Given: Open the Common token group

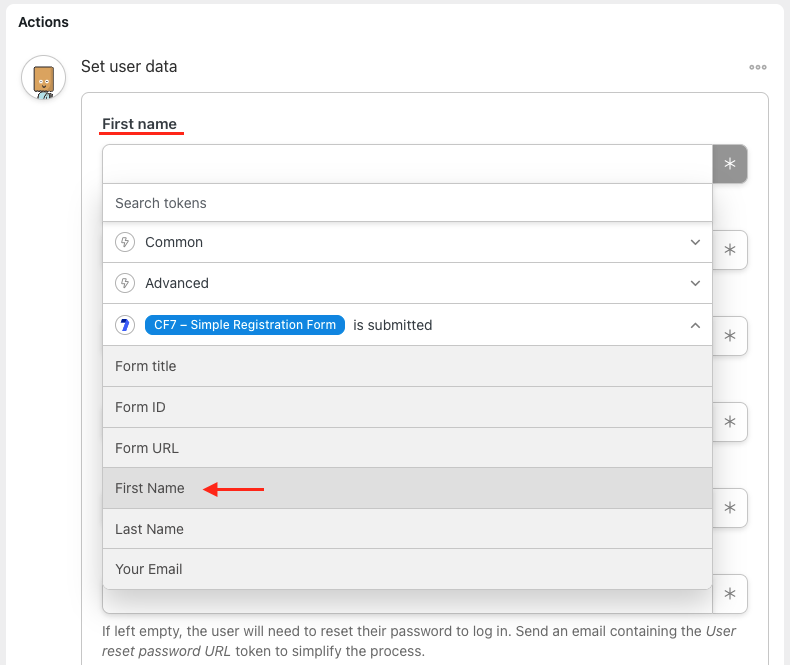Looking at the screenshot, I should 407,242.
